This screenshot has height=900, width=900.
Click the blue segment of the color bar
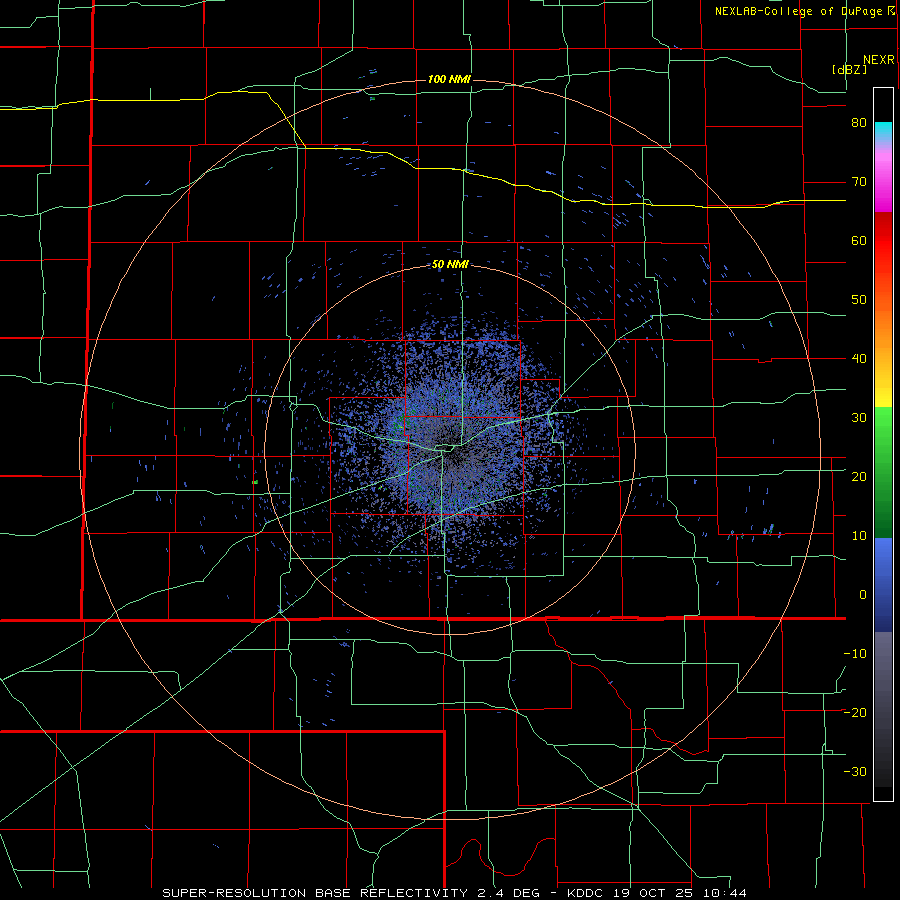pos(883,585)
